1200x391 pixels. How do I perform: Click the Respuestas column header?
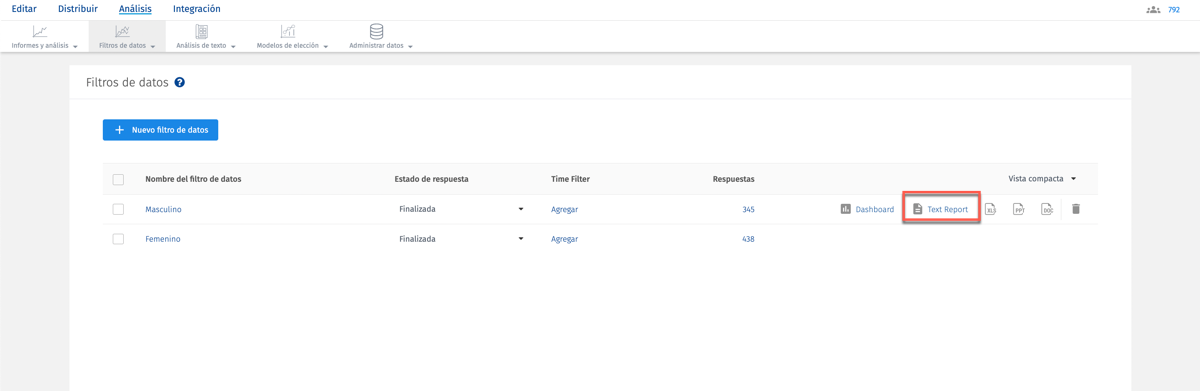pos(733,179)
